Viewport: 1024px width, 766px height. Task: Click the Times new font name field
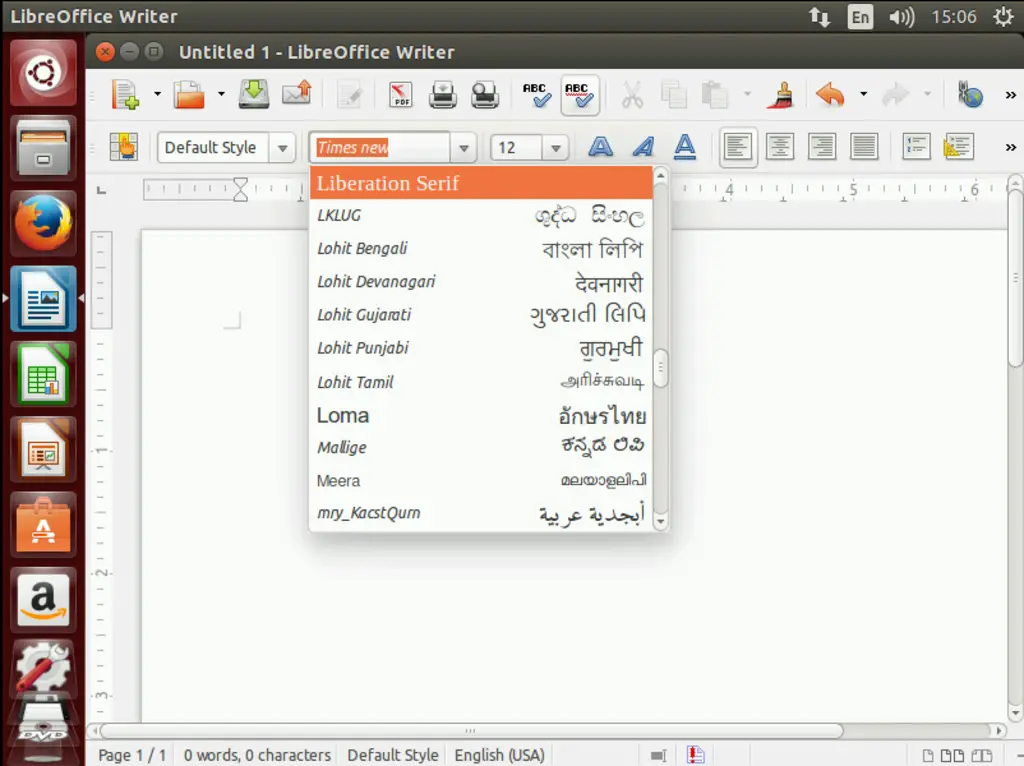pos(380,148)
